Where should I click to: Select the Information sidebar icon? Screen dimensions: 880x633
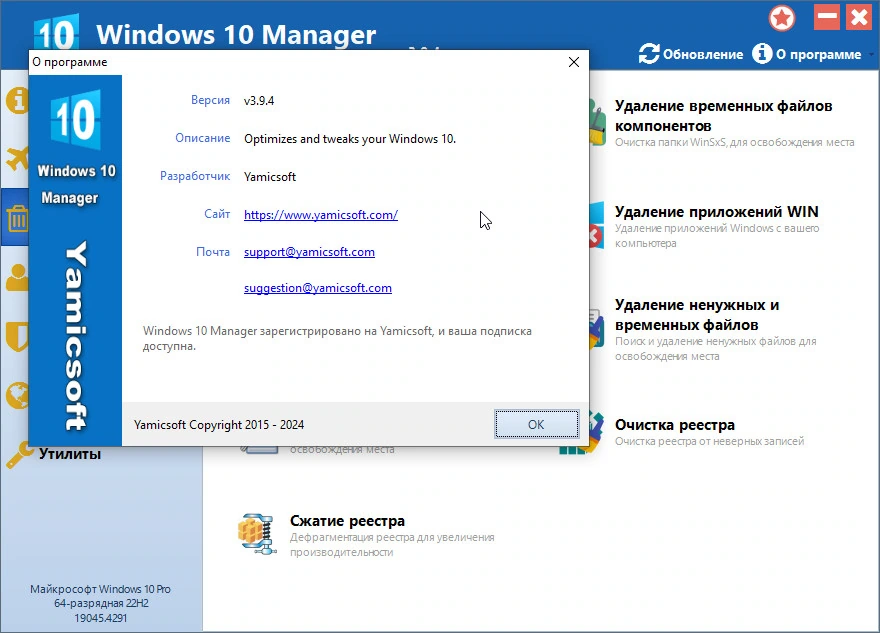tap(17, 101)
